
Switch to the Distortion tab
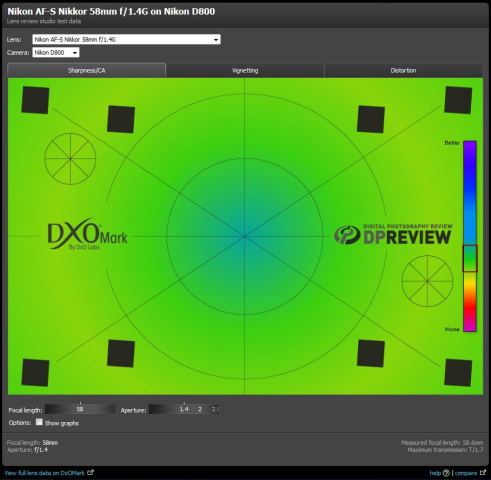[403, 71]
